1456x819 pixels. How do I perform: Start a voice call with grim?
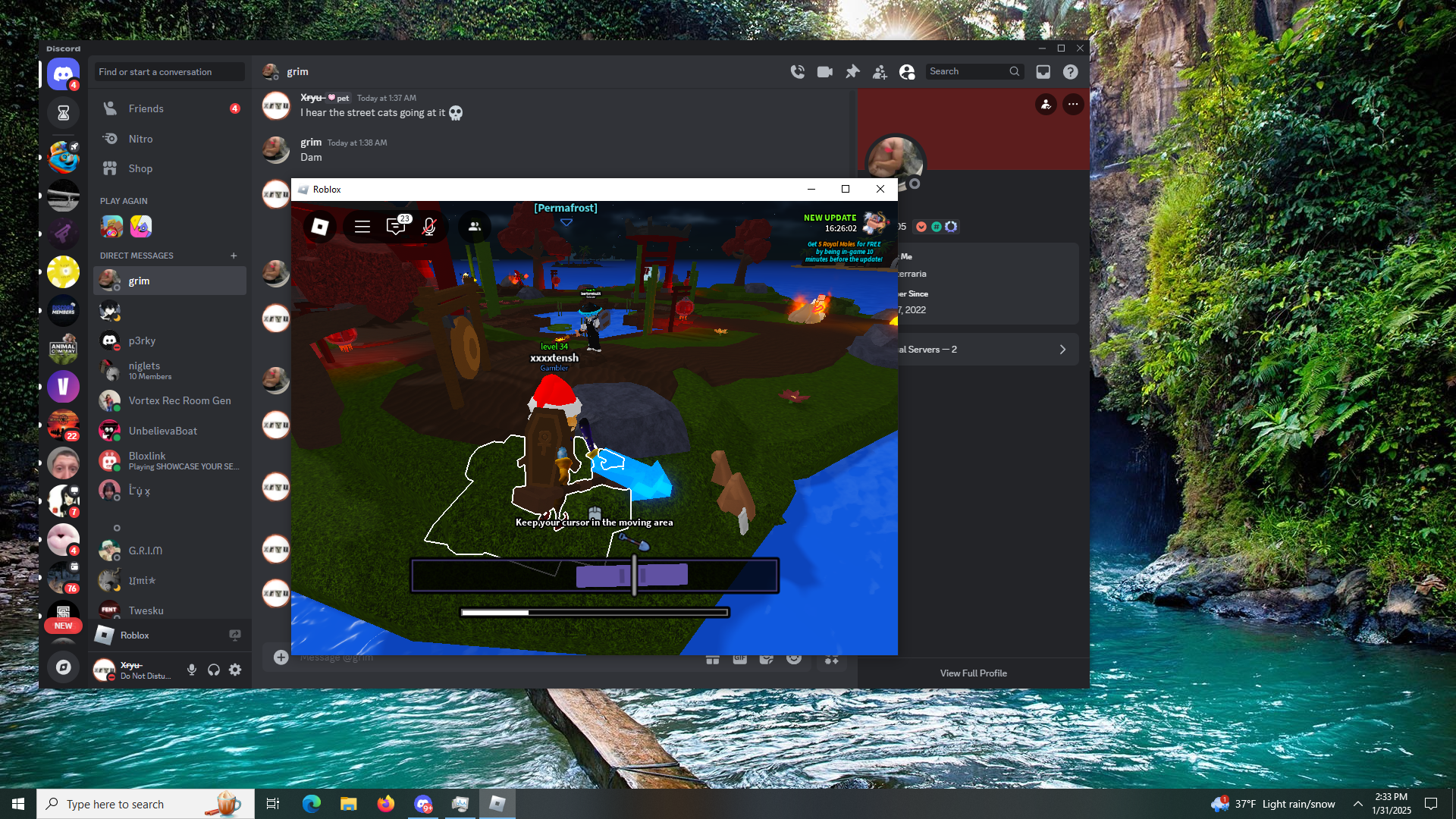click(797, 71)
